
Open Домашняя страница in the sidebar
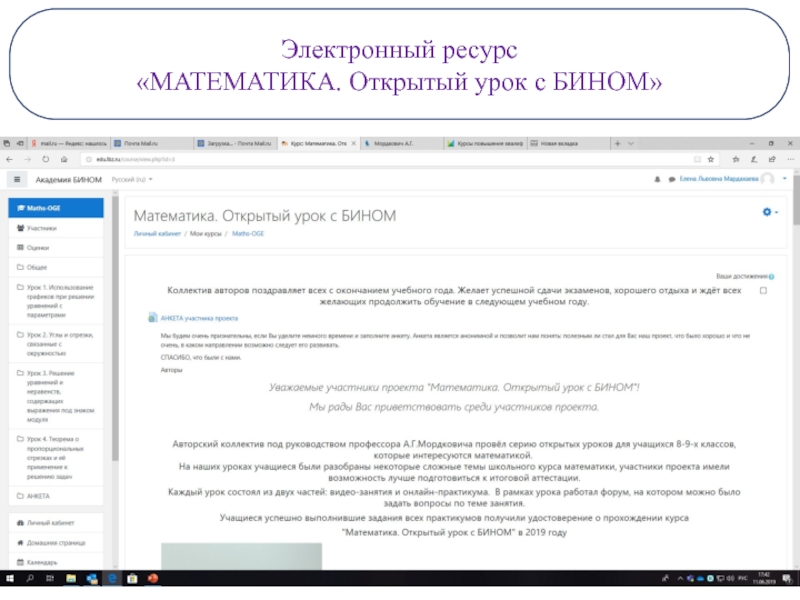[x=56, y=543]
